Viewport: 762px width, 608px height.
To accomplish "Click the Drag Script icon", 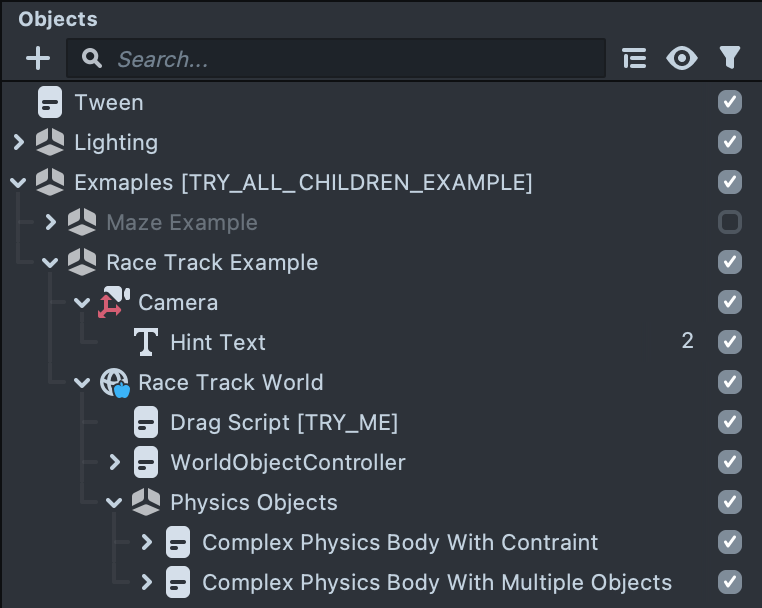I will 146,422.
